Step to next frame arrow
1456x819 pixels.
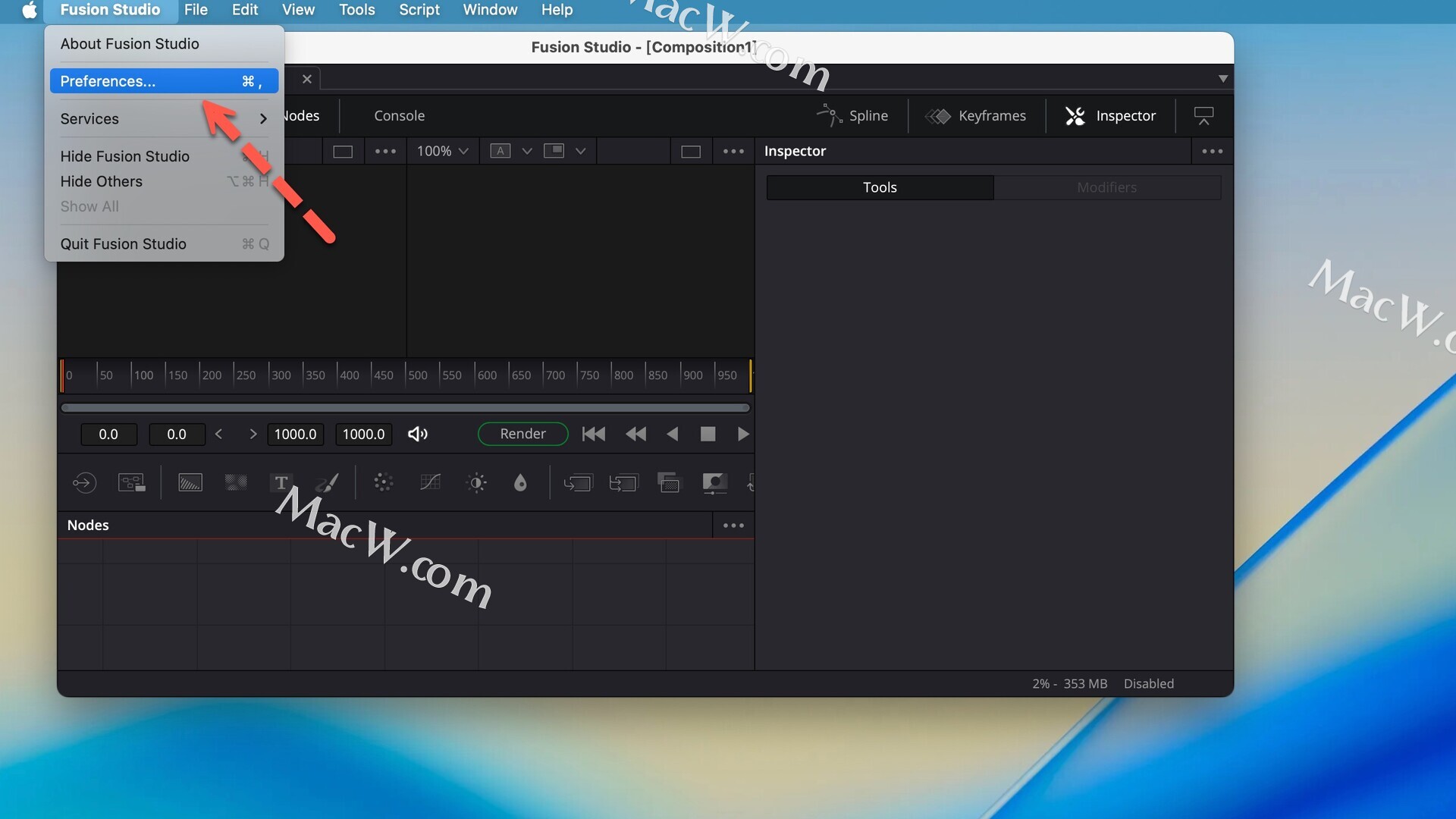[x=253, y=434]
